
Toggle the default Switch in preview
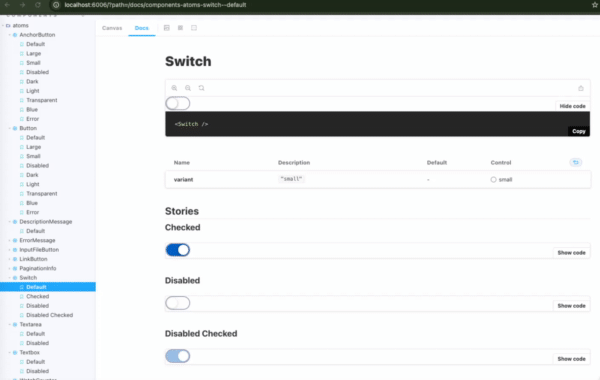click(x=178, y=103)
